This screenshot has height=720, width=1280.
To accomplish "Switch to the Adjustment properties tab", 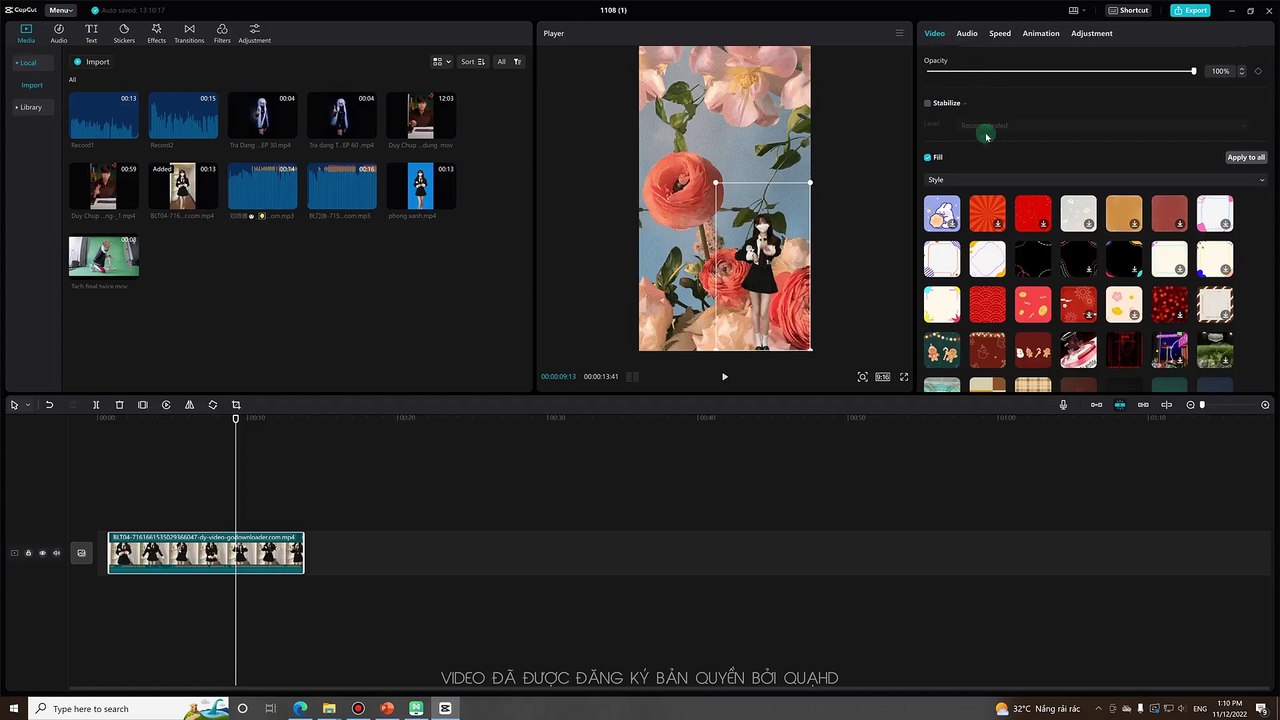I will coord(1092,33).
